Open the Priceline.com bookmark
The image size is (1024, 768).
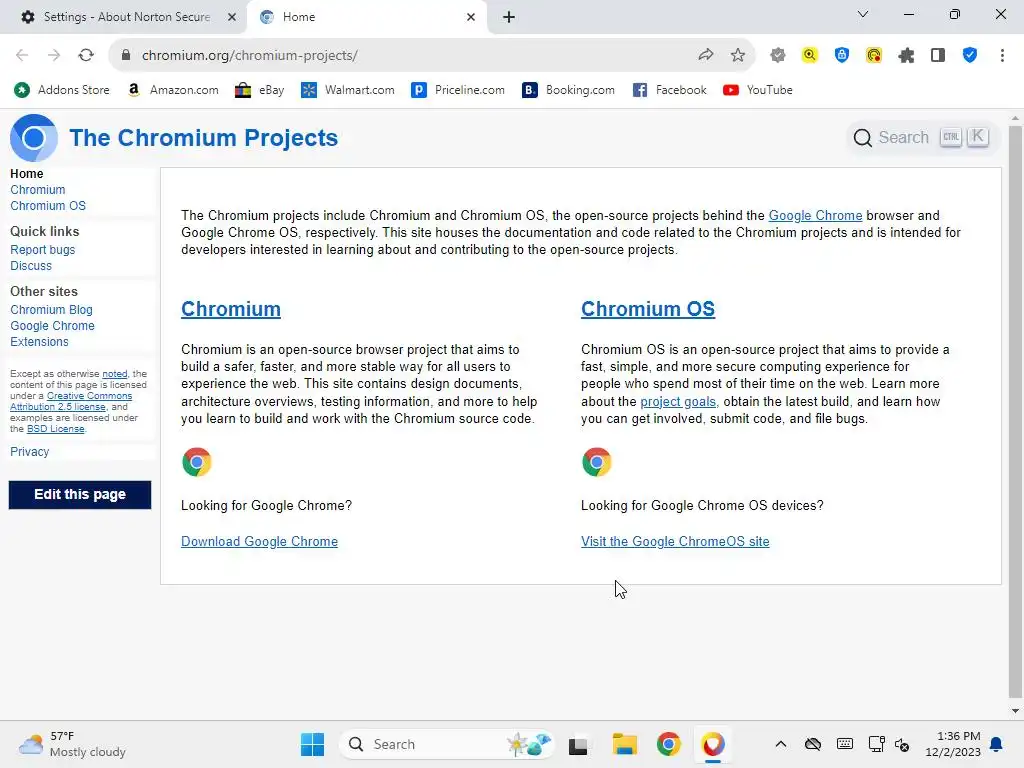click(x=458, y=90)
